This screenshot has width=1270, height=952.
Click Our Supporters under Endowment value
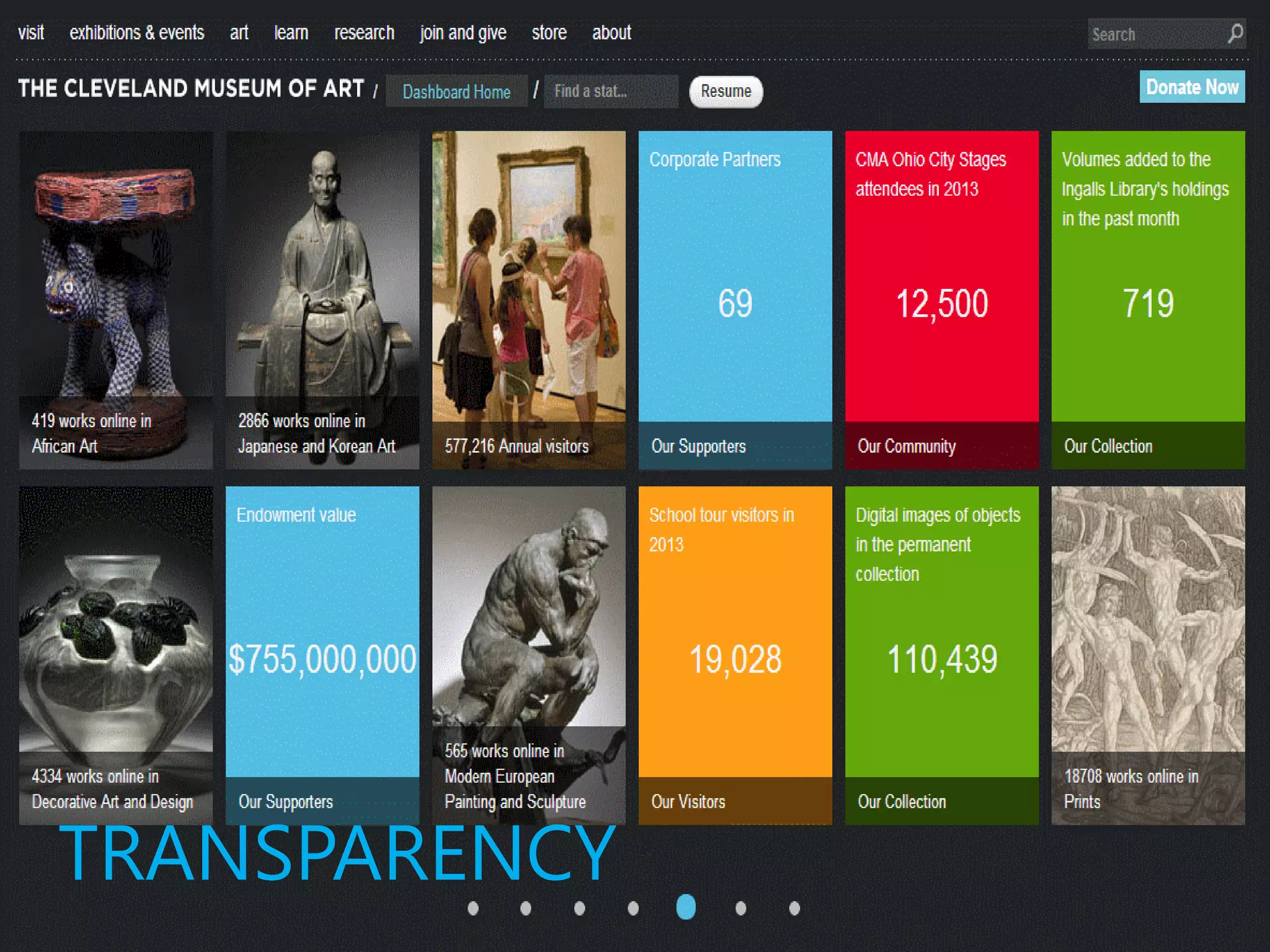pos(286,802)
